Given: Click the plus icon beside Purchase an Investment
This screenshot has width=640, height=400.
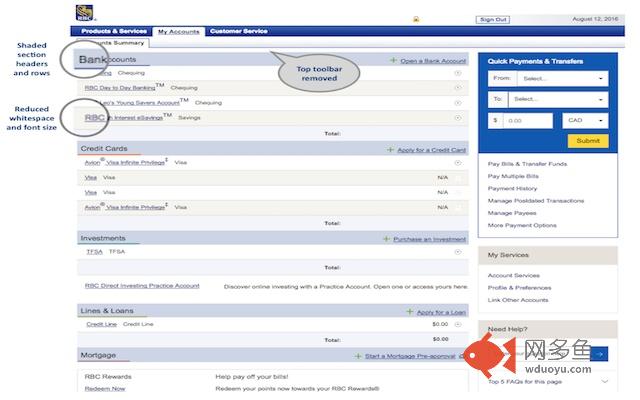Looking at the screenshot, I should click(x=387, y=239).
